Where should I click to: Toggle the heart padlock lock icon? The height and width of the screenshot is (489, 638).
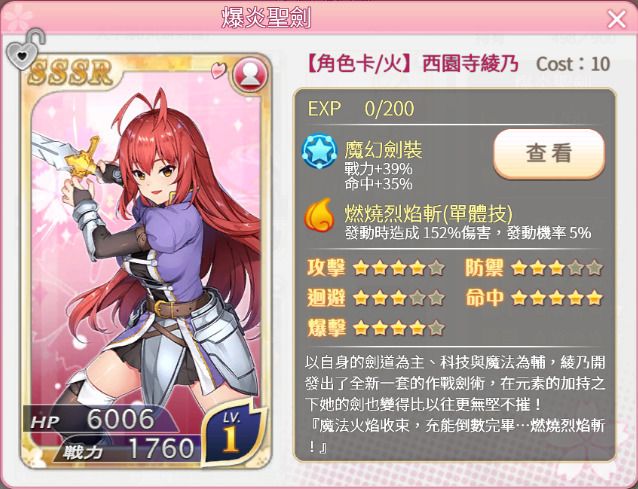(x=25, y=50)
